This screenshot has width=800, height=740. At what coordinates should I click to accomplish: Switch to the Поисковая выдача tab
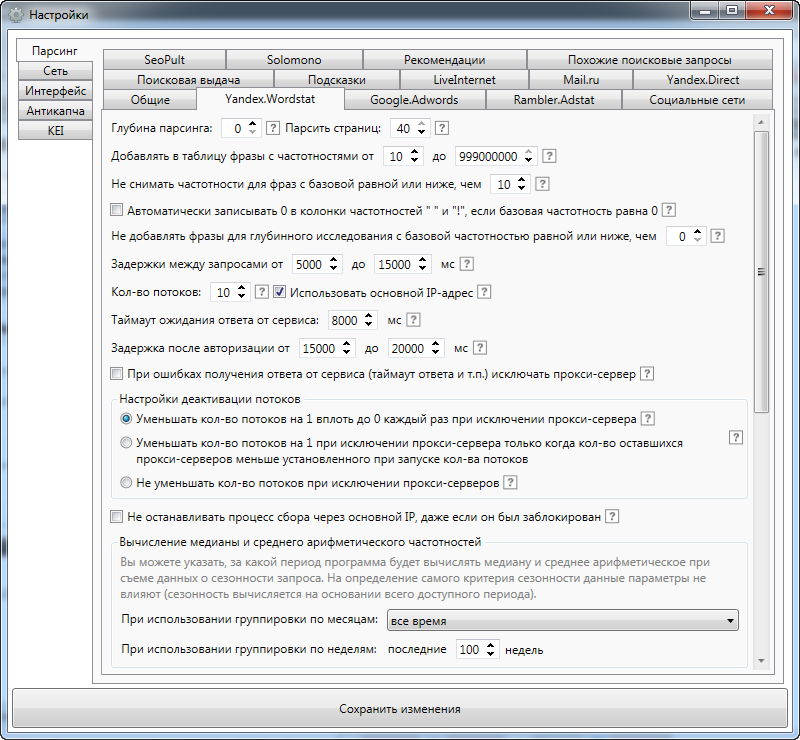coord(188,80)
